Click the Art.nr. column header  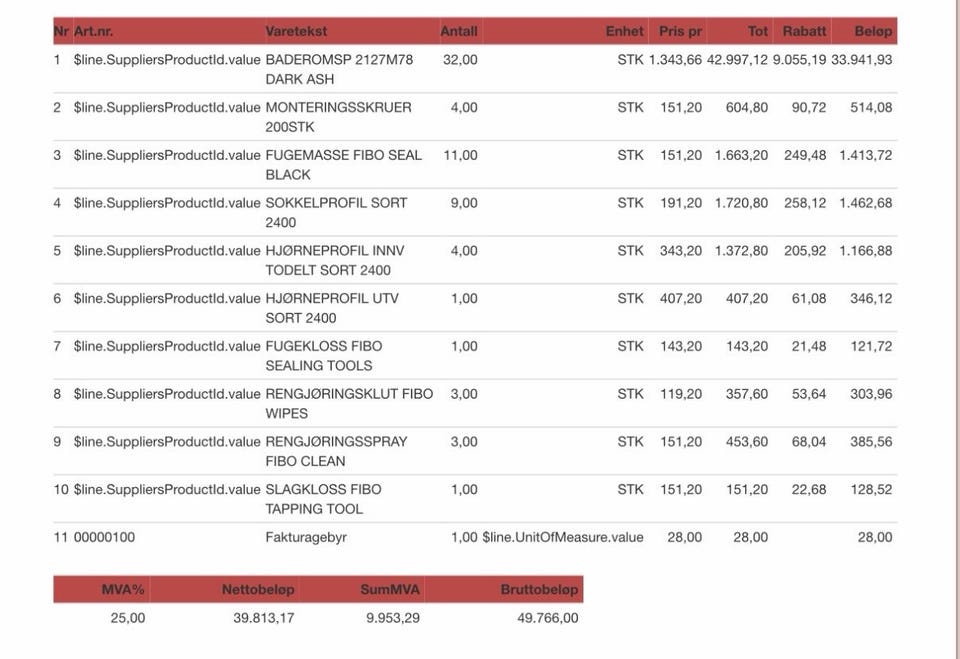93,31
